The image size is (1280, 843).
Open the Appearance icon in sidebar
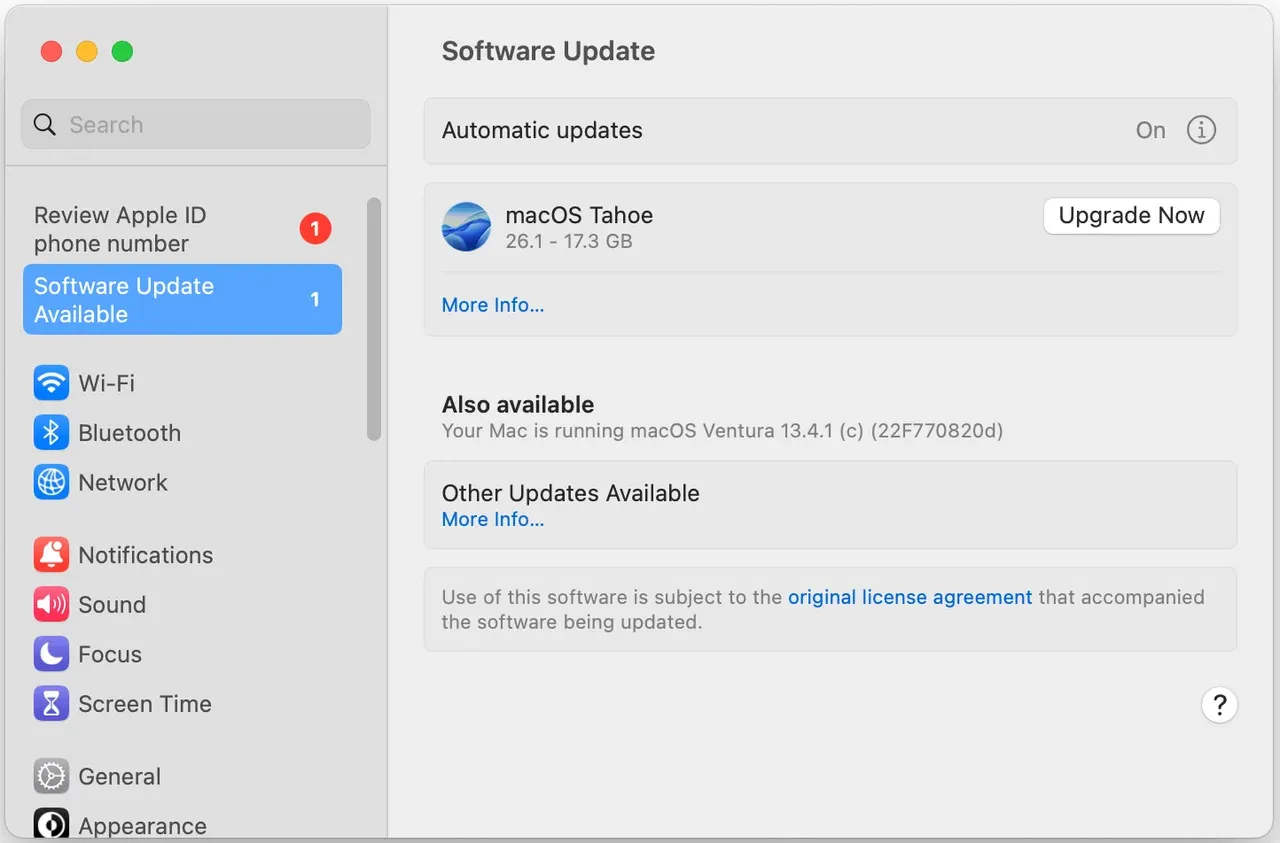[51, 825]
